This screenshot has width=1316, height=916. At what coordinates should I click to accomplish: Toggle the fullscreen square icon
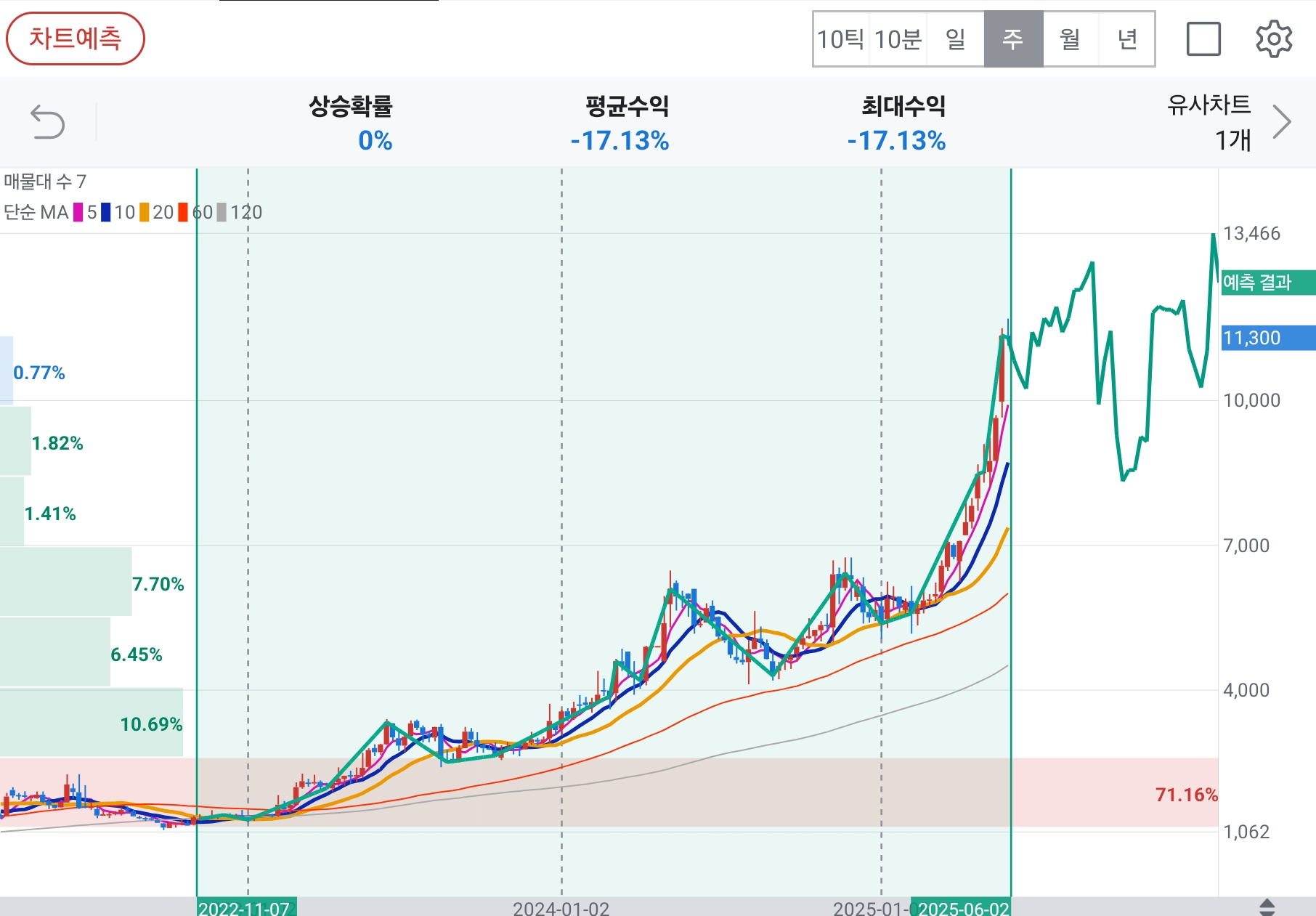(1203, 39)
